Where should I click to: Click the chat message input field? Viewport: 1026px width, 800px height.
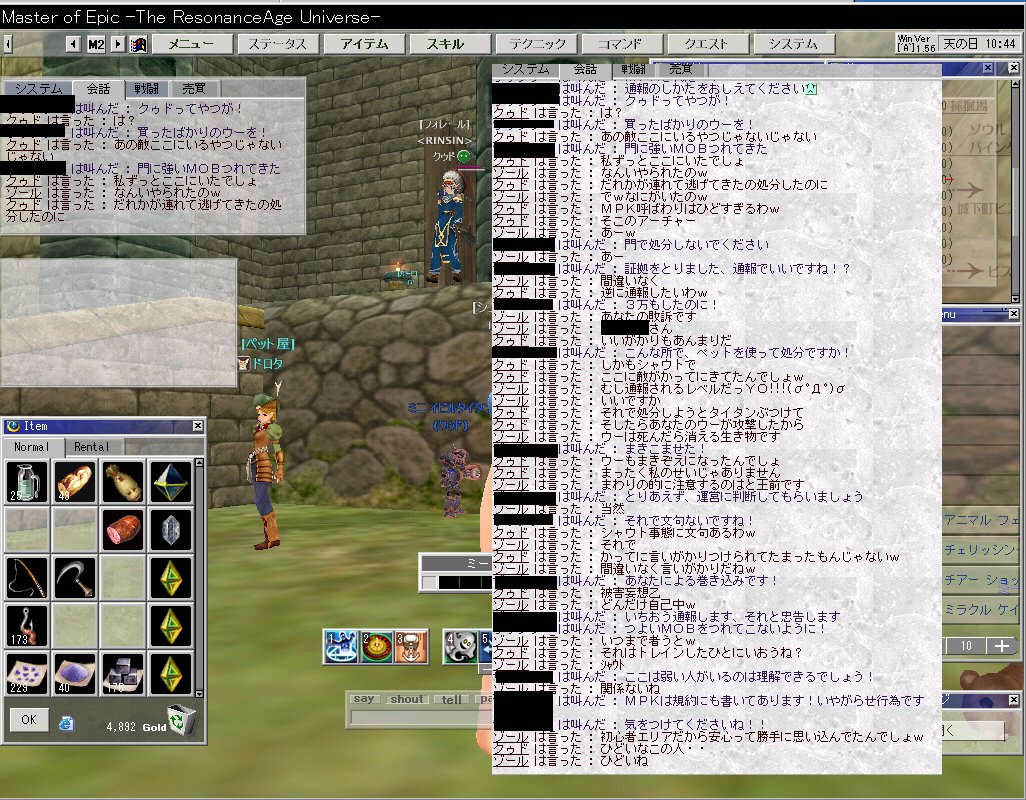[x=421, y=718]
